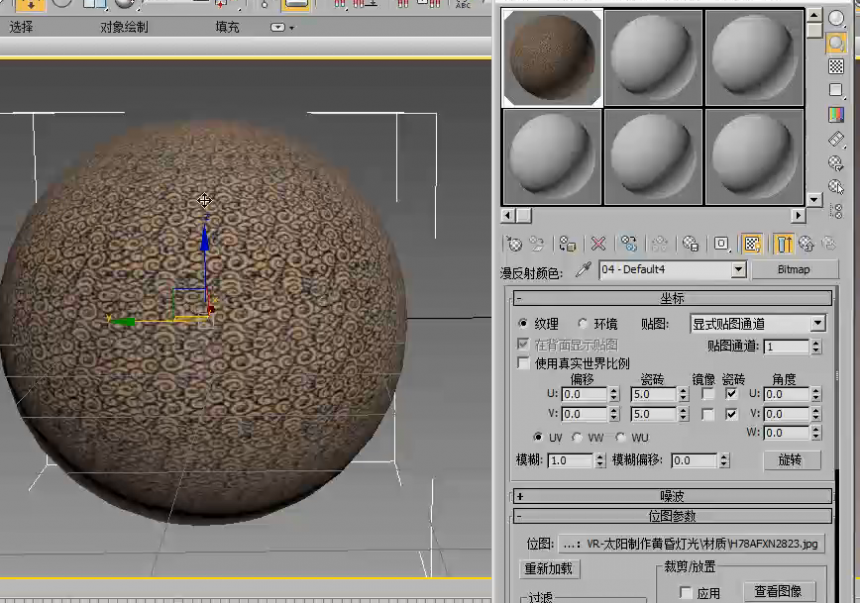Toggle the Backlight icon
This screenshot has height=603, width=860.
point(836,43)
